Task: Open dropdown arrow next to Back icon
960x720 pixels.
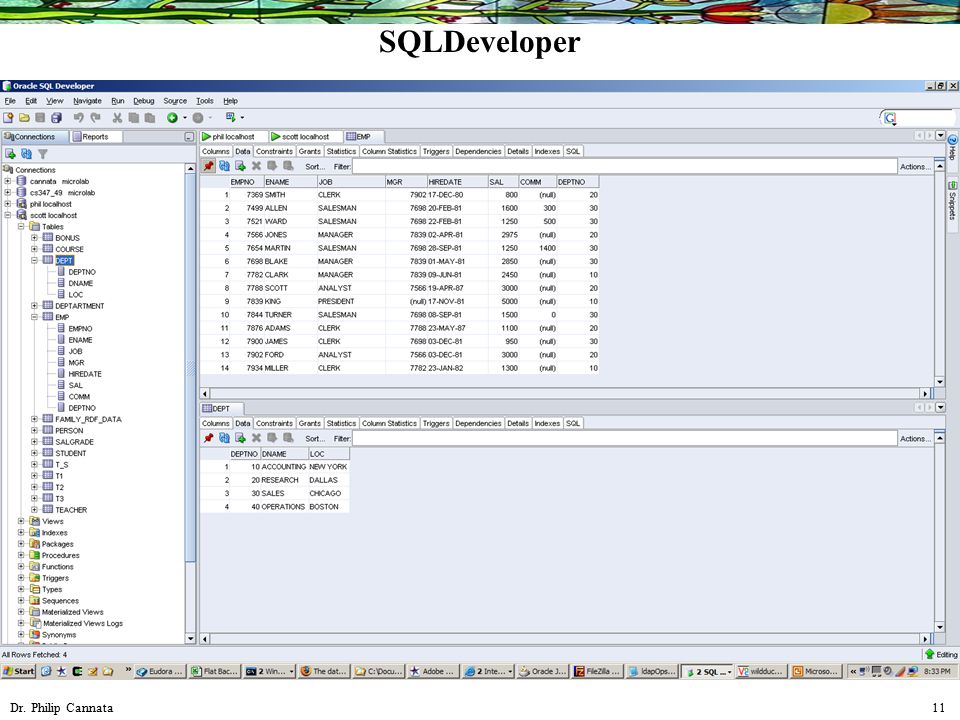Action: click(184, 118)
